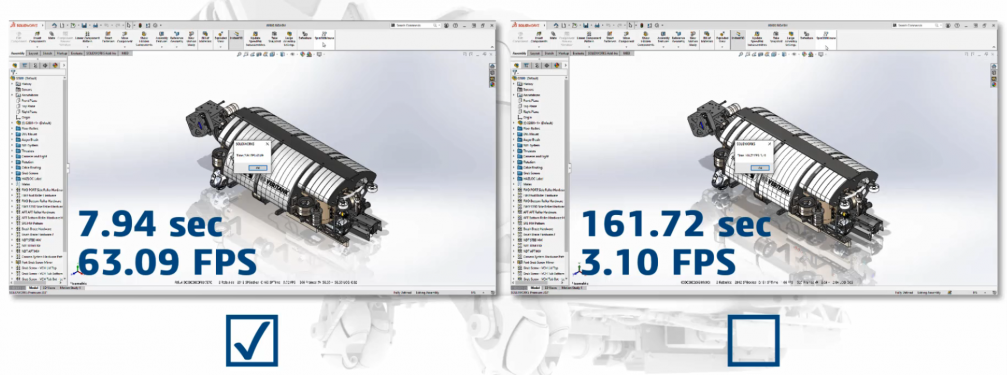Select the Mate tool in the 161.72 sec window
The height and width of the screenshot is (375, 1007).
[x=554, y=35]
